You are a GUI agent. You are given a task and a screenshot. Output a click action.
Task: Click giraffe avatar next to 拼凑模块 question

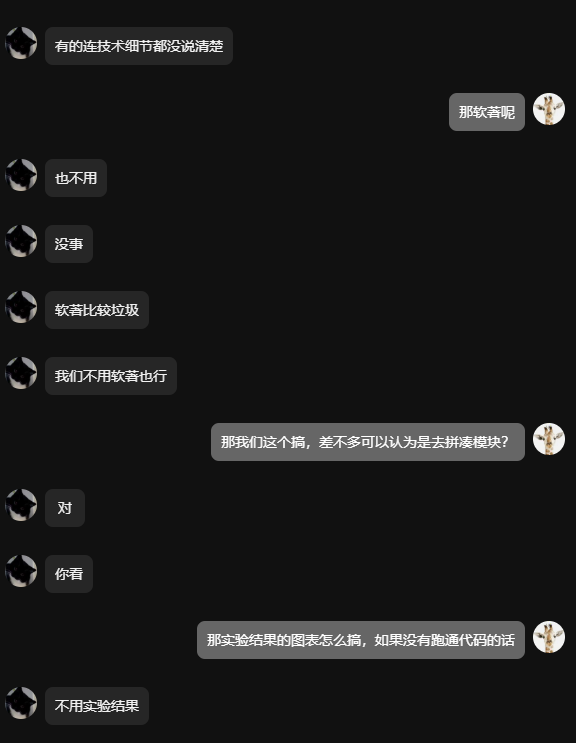(x=549, y=439)
